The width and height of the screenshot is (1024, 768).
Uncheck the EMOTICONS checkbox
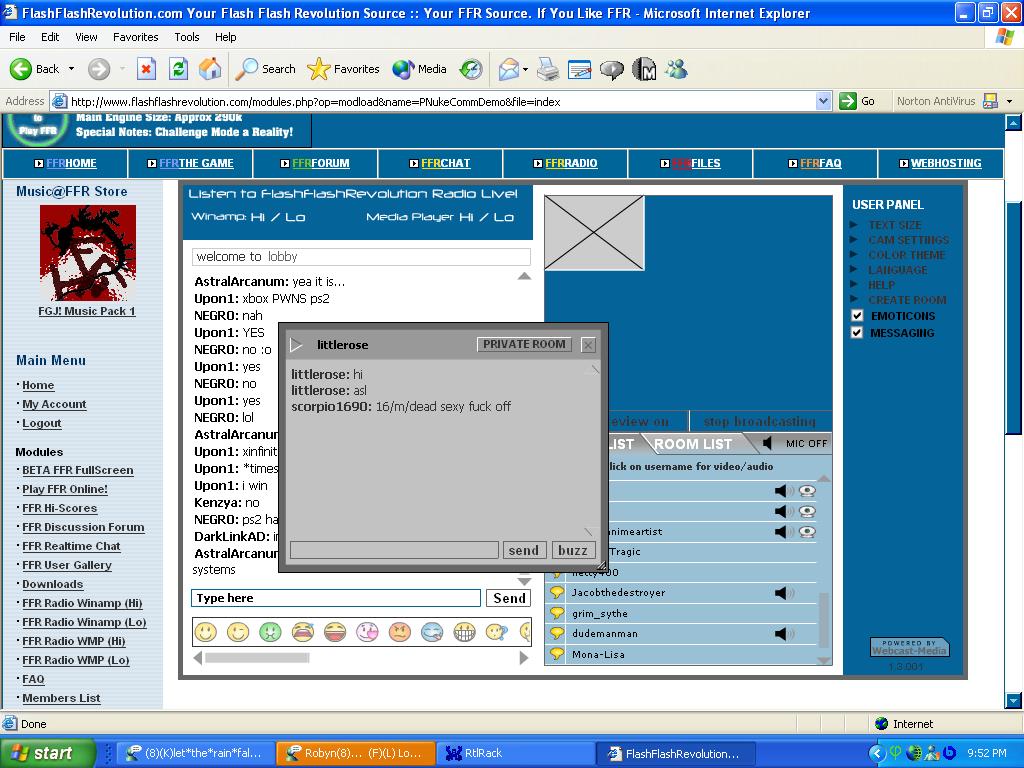click(x=857, y=315)
